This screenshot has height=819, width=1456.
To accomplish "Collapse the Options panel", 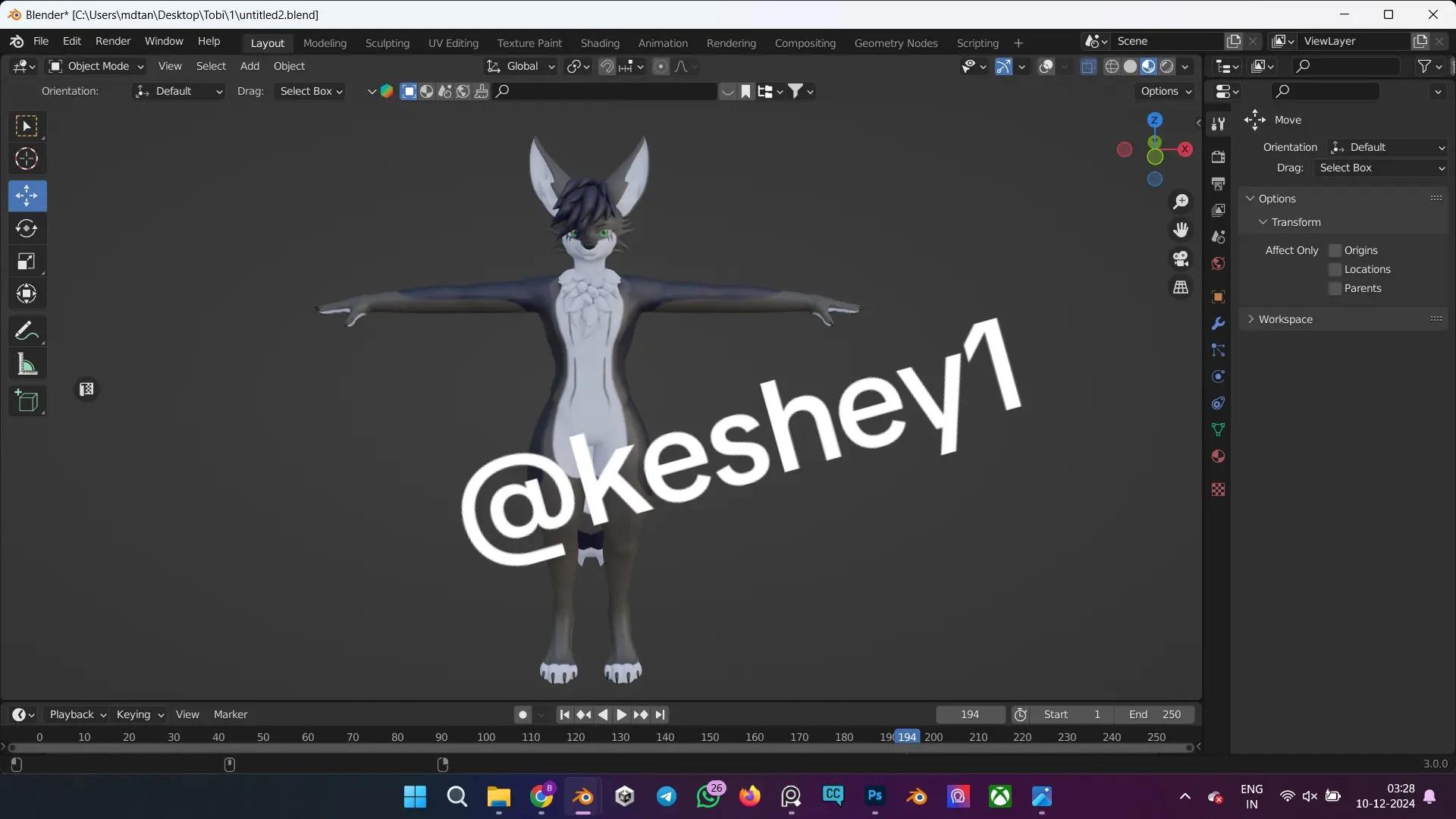I will click(x=1277, y=199).
